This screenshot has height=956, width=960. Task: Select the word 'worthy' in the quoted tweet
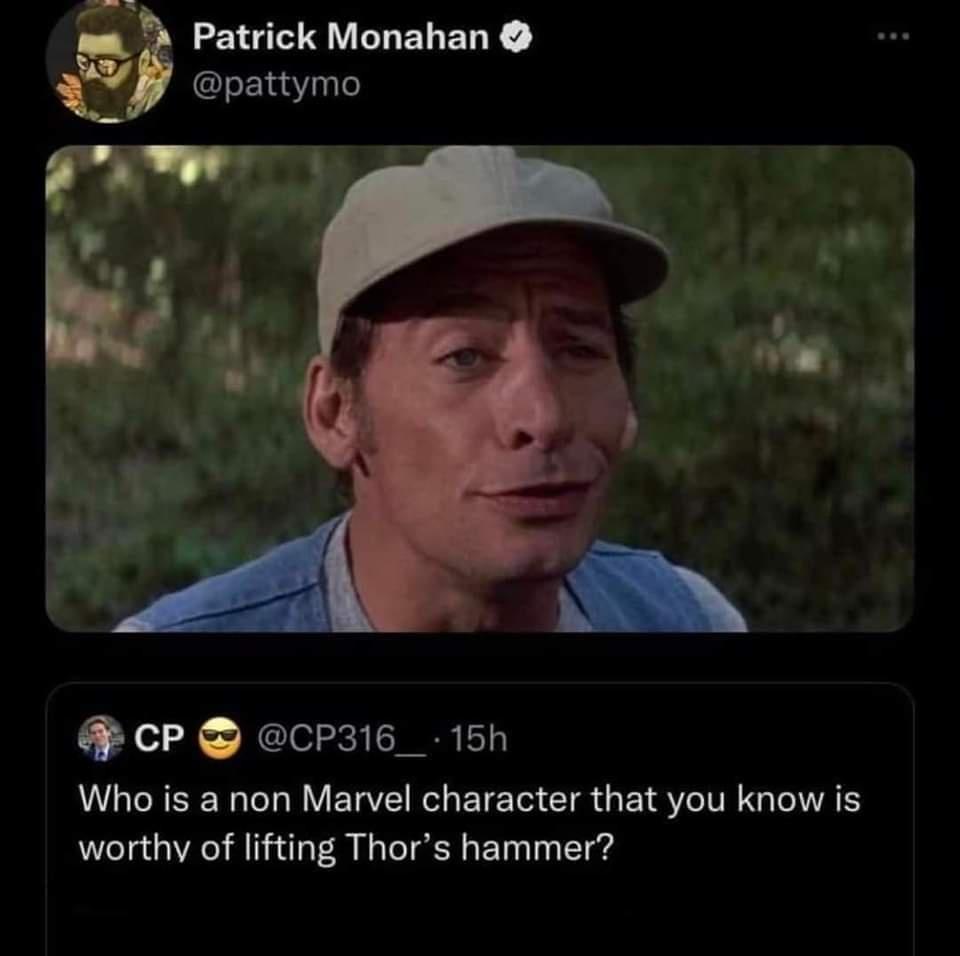121,847
